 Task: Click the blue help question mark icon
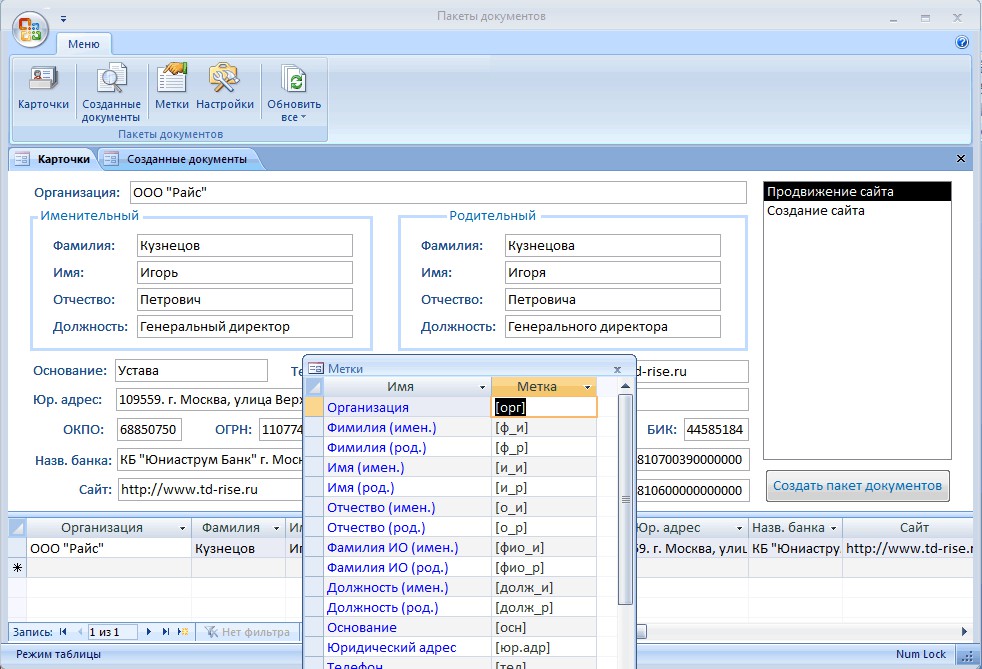(x=962, y=43)
